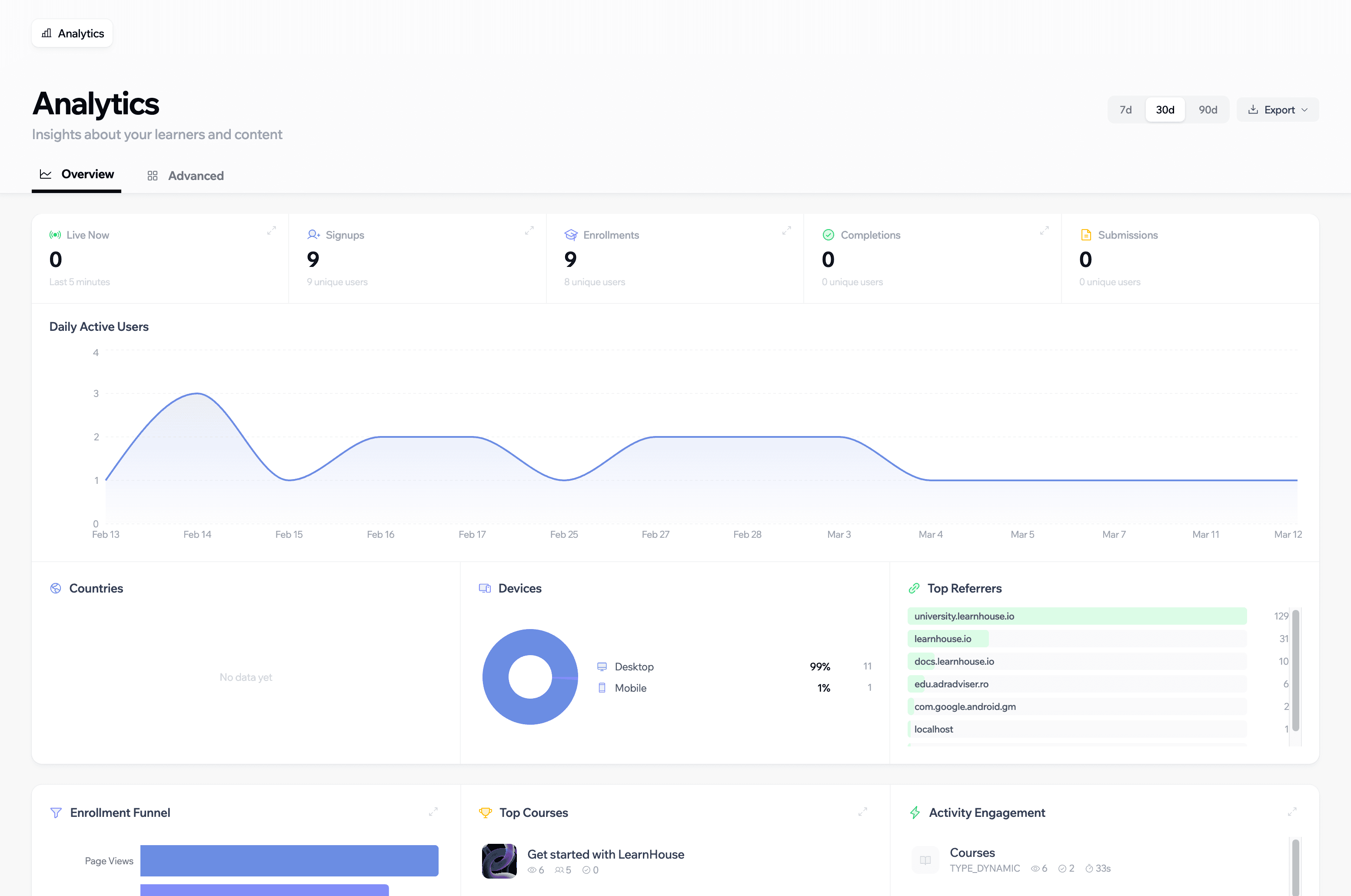Click the Signups user-plus icon
The height and width of the screenshot is (896, 1351).
(313, 234)
